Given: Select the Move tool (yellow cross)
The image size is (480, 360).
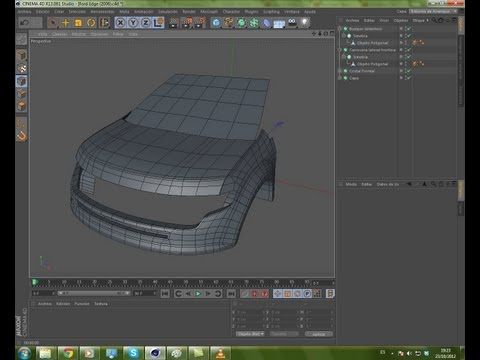Looking at the screenshot, I should [x=65, y=23].
